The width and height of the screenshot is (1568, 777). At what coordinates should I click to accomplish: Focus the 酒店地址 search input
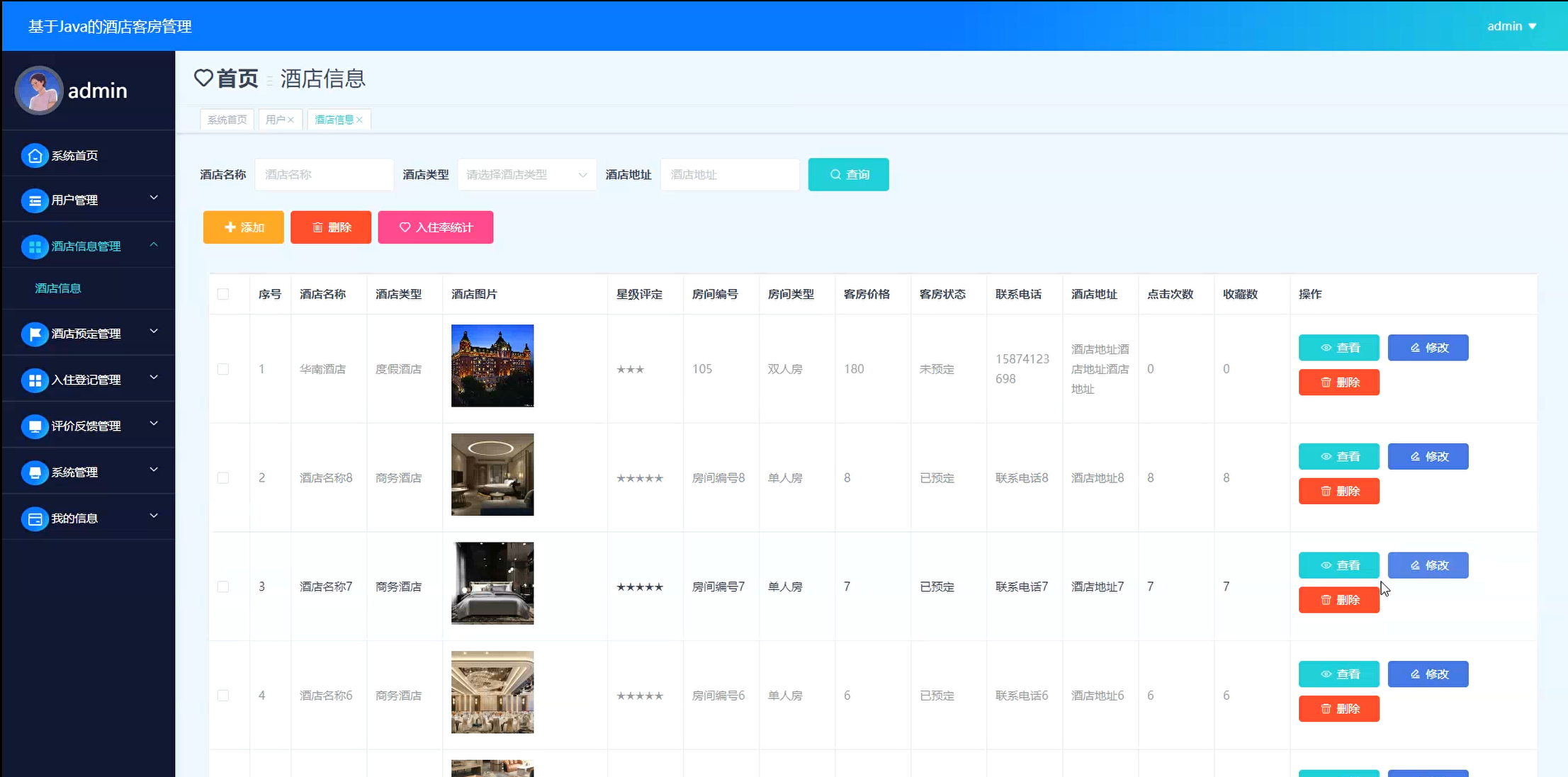730,174
